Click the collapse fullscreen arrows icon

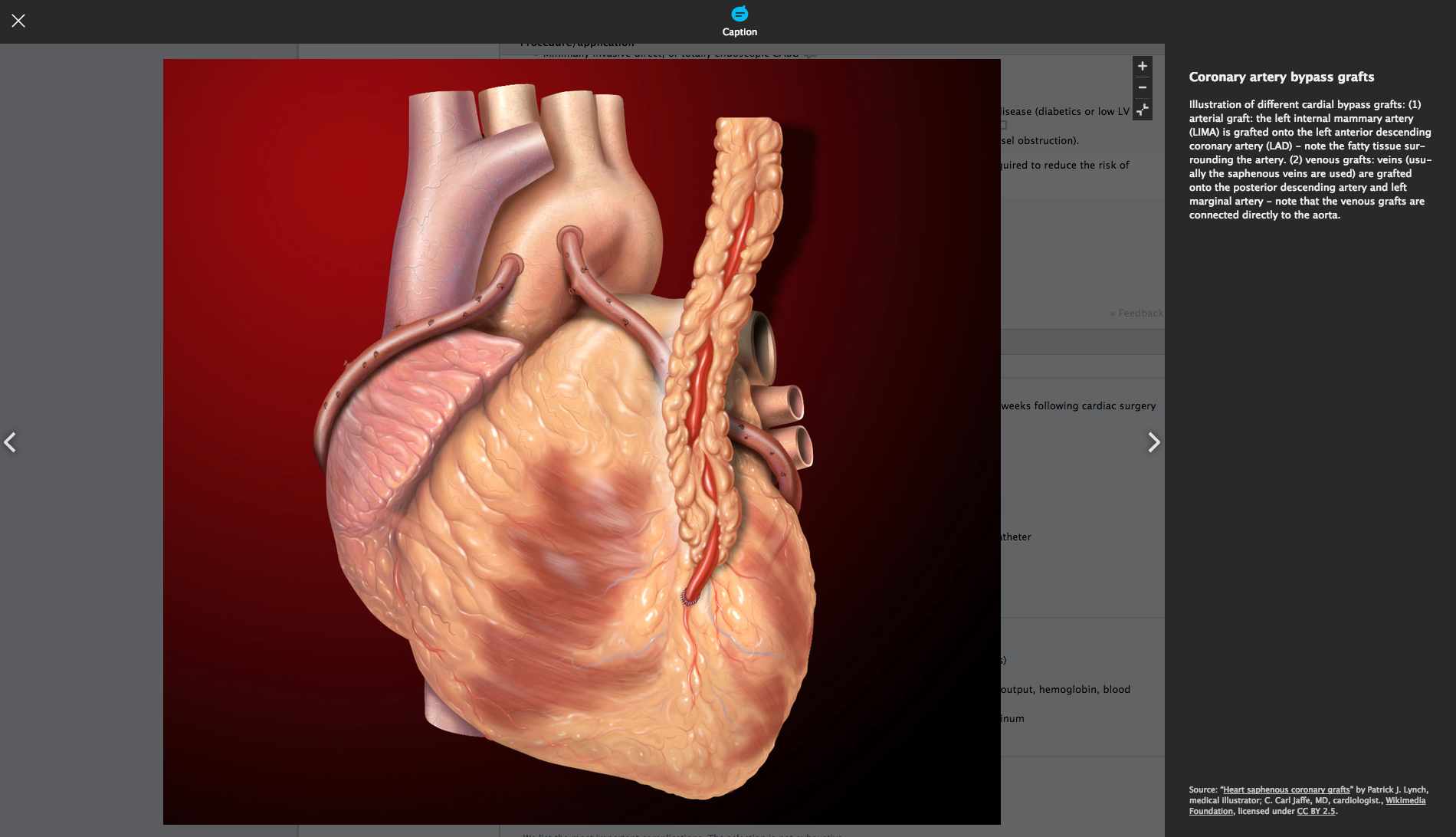[1143, 110]
